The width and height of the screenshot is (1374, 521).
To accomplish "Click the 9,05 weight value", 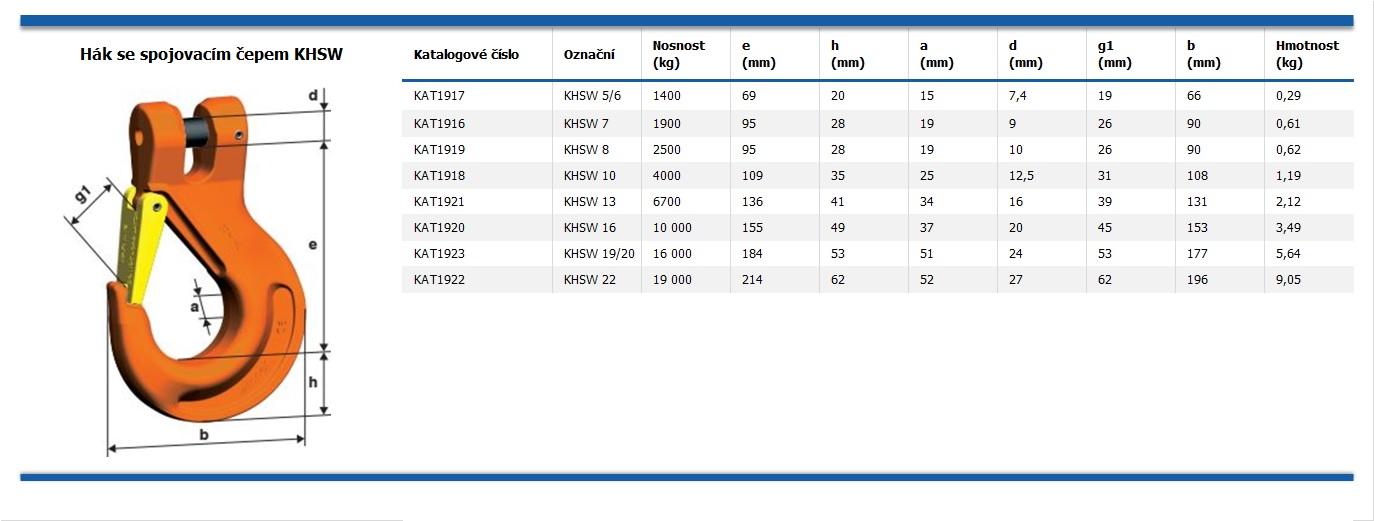I will click(x=1289, y=280).
